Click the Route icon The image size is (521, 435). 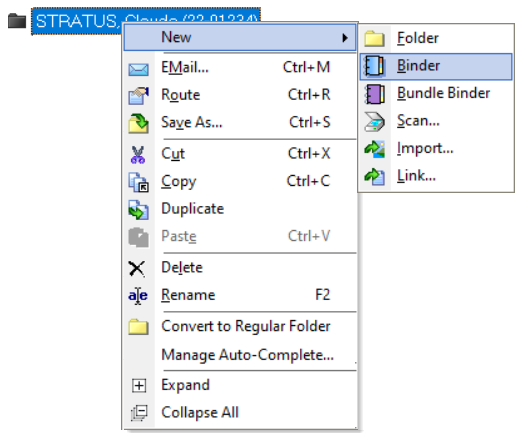pyautogui.click(x=138, y=95)
